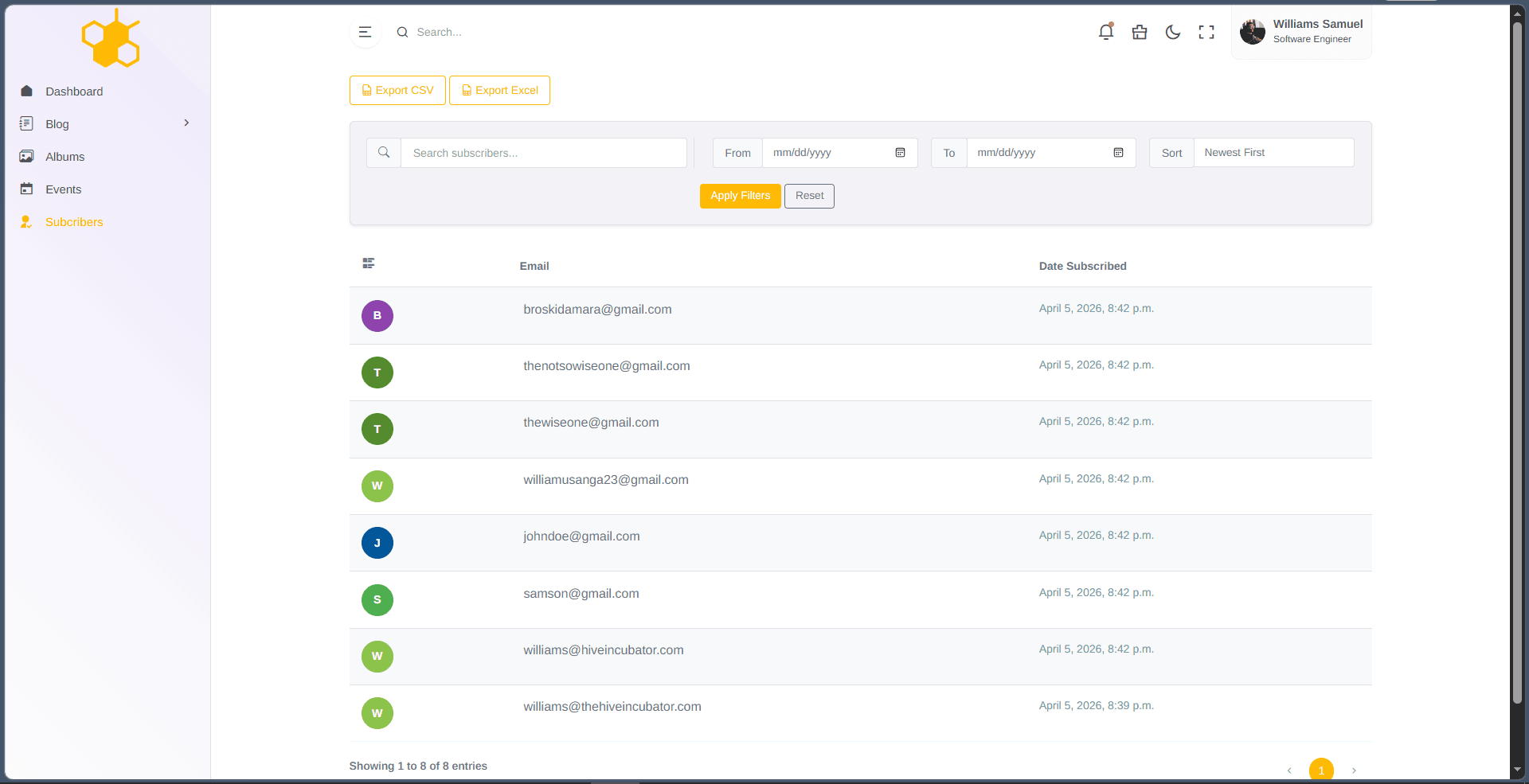1529x784 pixels.
Task: Click the previous page arrow
Action: (1289, 770)
